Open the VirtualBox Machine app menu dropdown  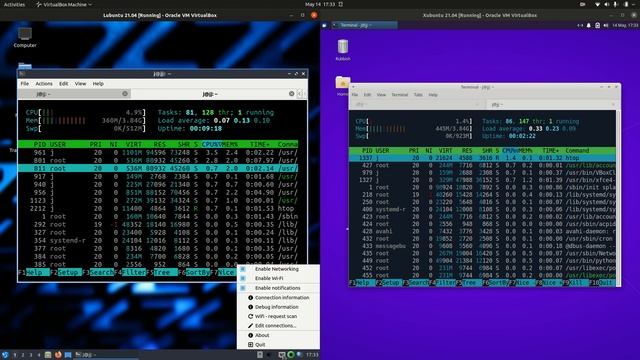point(63,4)
